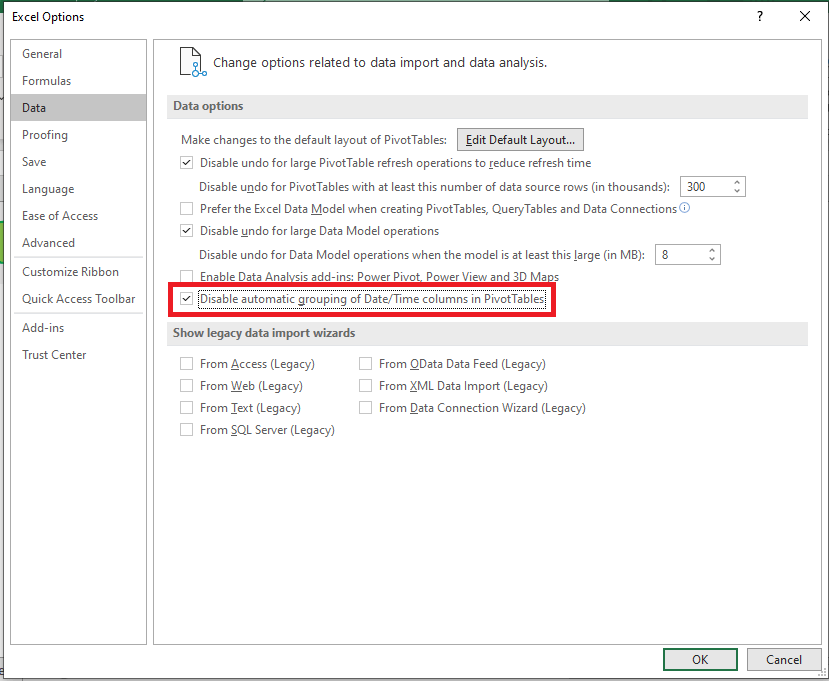Dismiss the dialog with Cancel

tap(784, 659)
